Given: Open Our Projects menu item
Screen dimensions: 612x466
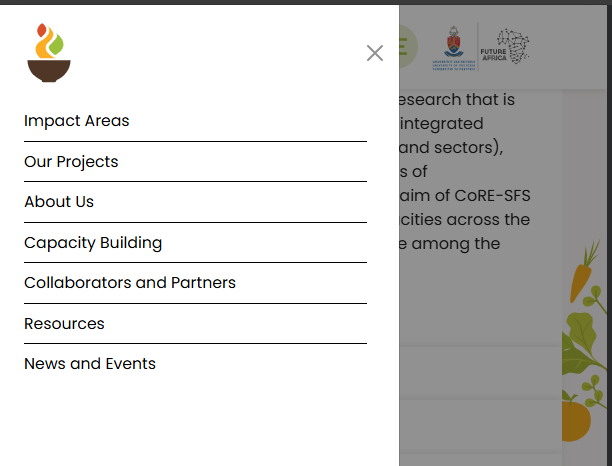Looking at the screenshot, I should click(71, 162).
